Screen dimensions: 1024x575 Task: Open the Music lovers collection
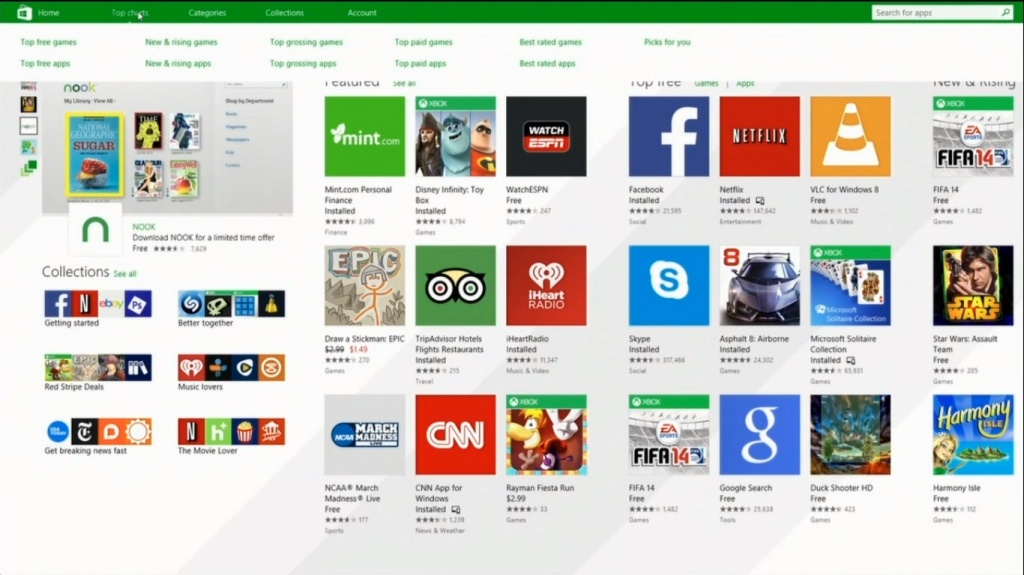[x=231, y=372]
